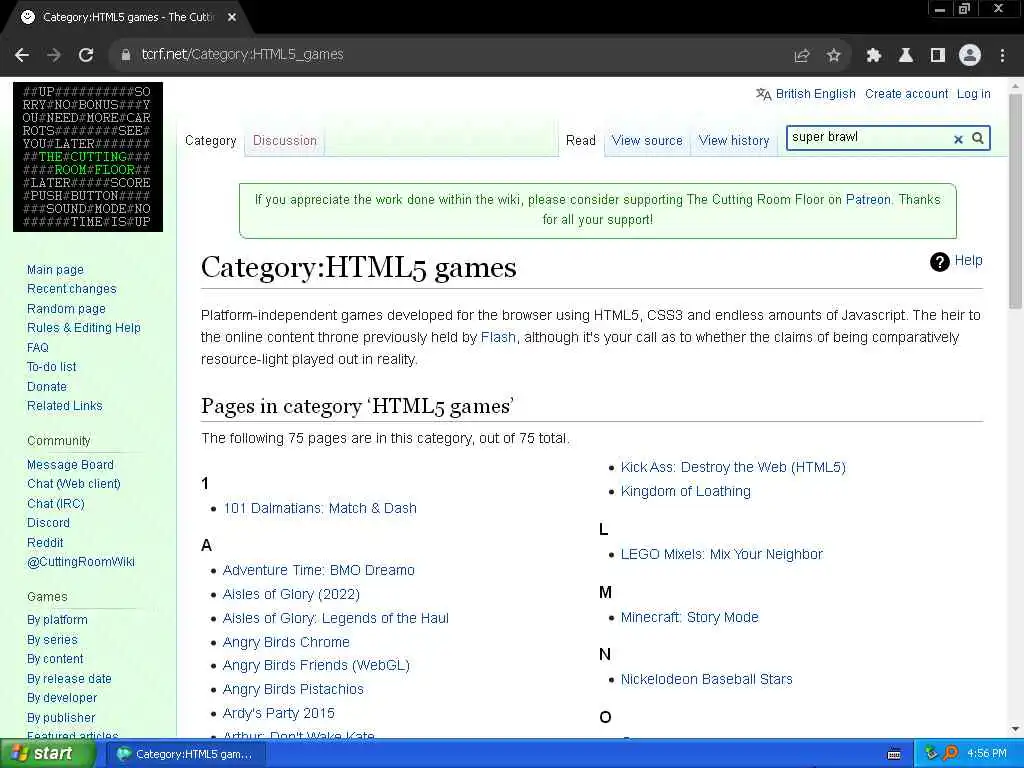Click the Log in link
This screenshot has height=768, width=1024.
pyautogui.click(x=974, y=94)
